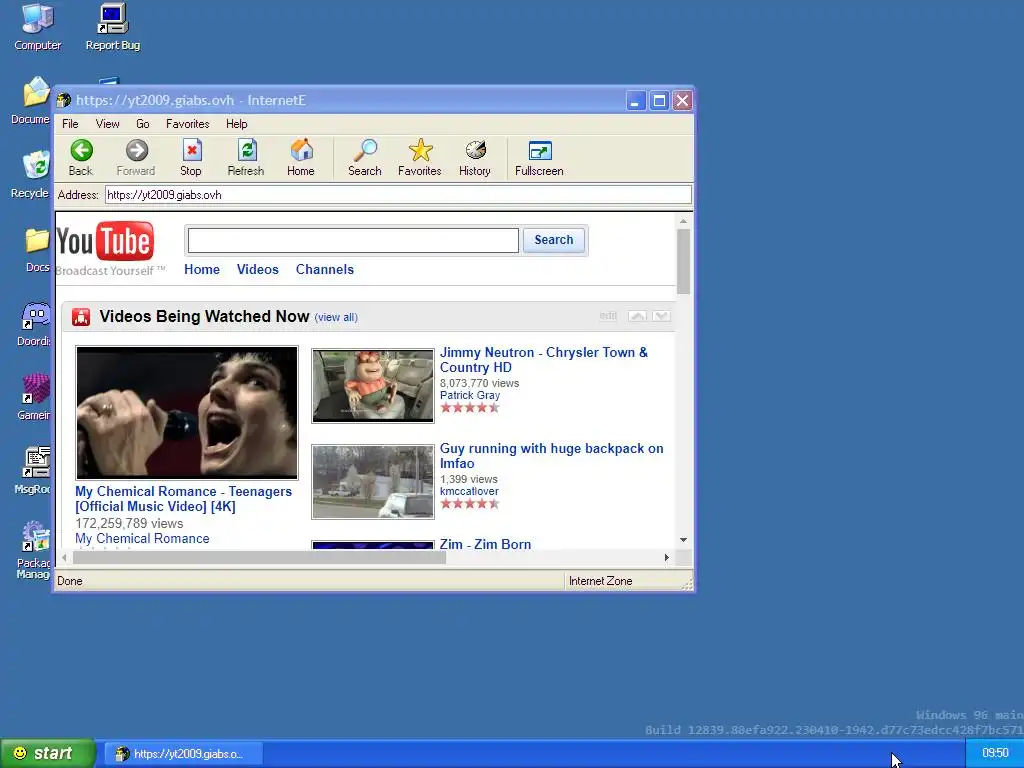The height and width of the screenshot is (768, 1024).
Task: Click the (view all) link
Action: click(336, 317)
